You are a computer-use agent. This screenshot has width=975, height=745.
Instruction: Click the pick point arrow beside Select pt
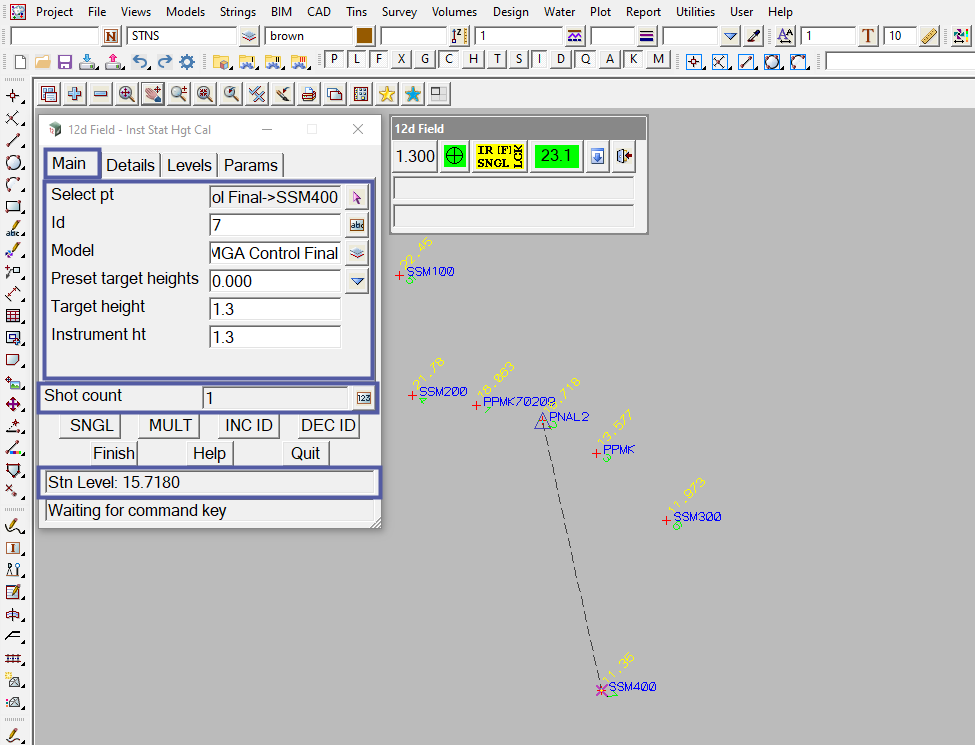357,197
